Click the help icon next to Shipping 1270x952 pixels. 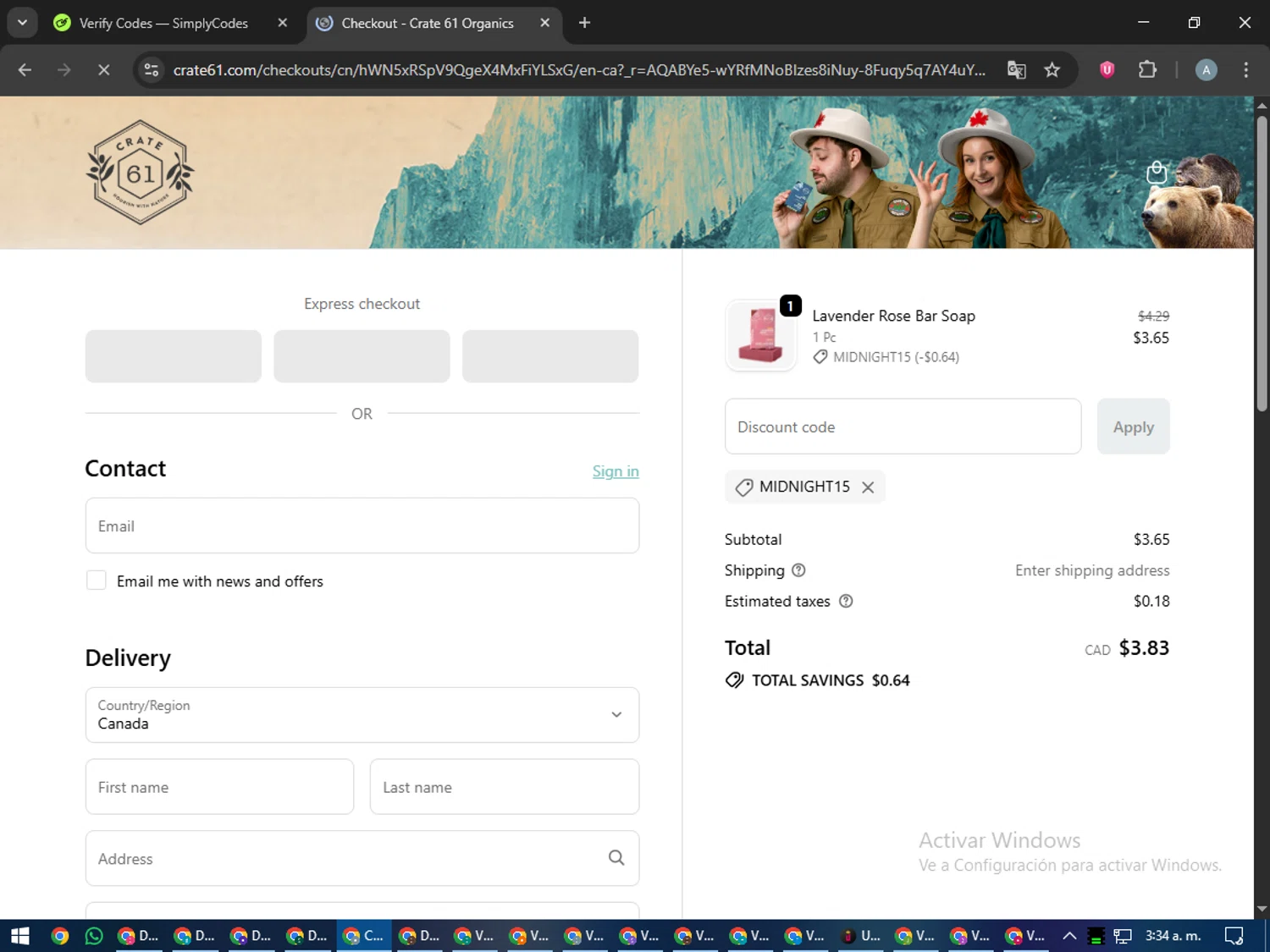[x=798, y=570]
